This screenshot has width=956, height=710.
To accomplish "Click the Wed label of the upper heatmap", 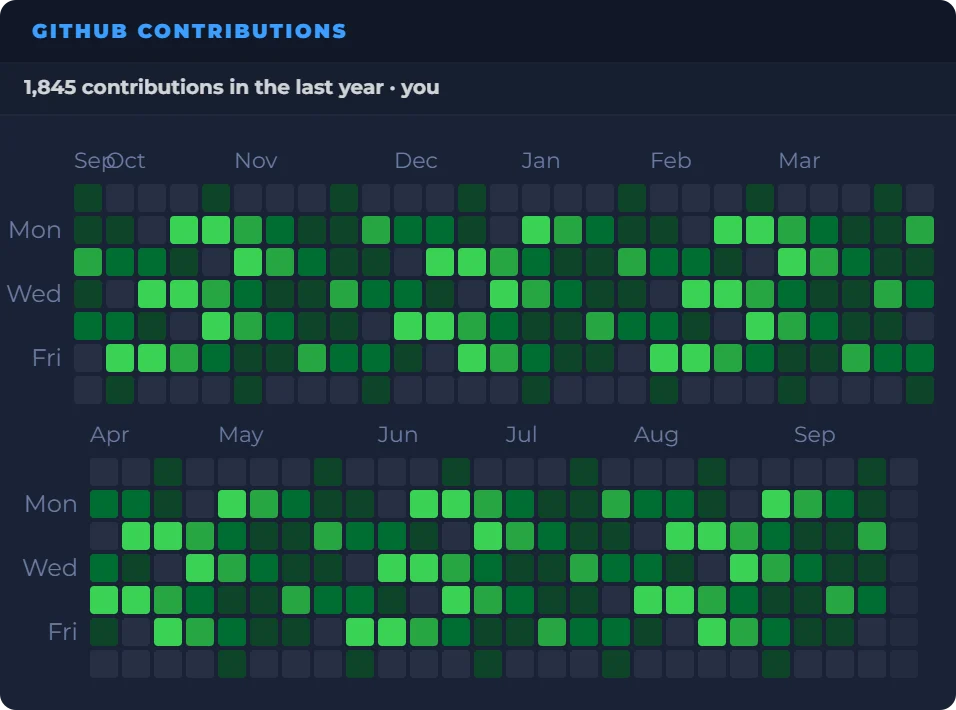I will (34, 294).
